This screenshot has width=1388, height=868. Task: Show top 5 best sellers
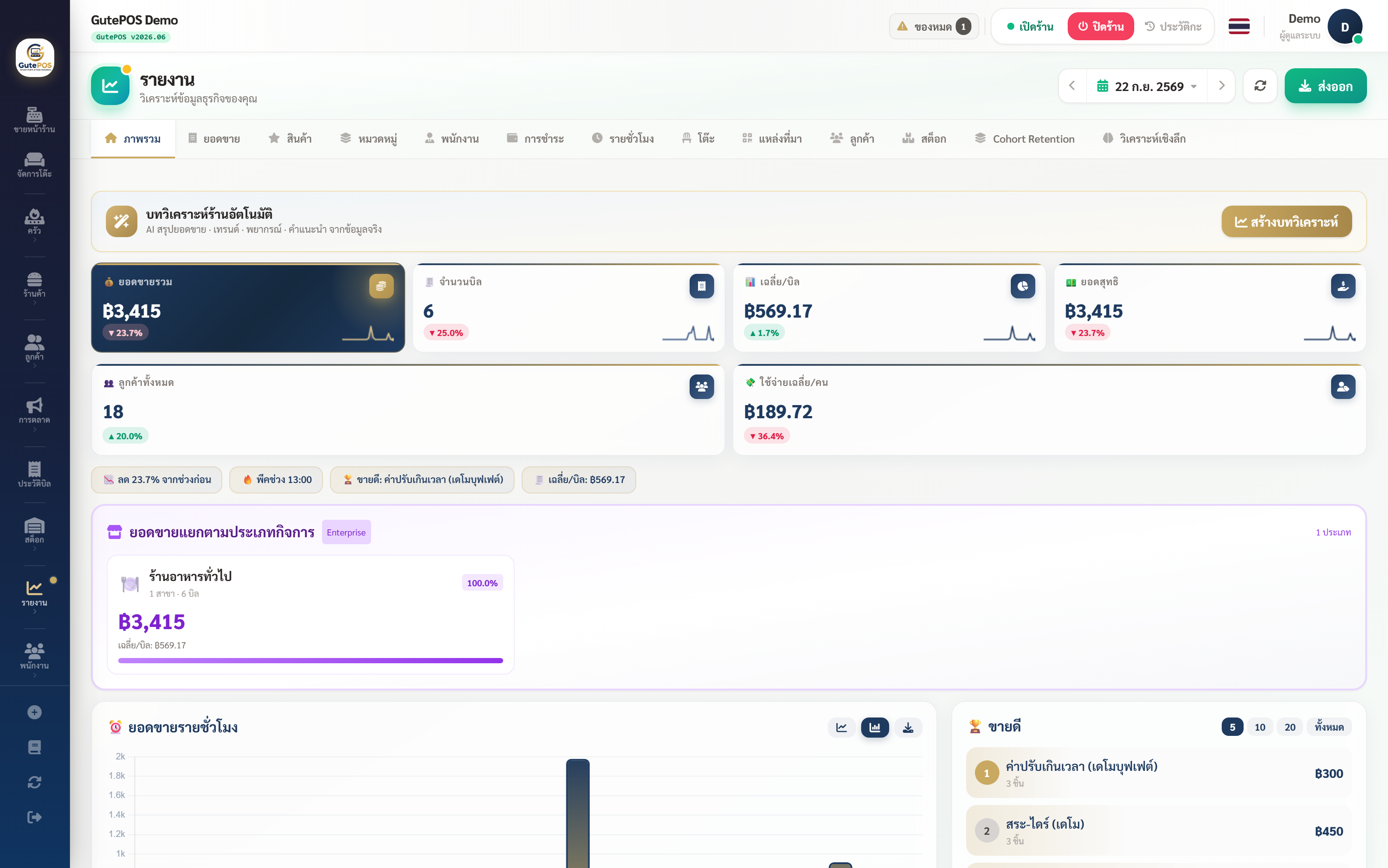point(1232,727)
